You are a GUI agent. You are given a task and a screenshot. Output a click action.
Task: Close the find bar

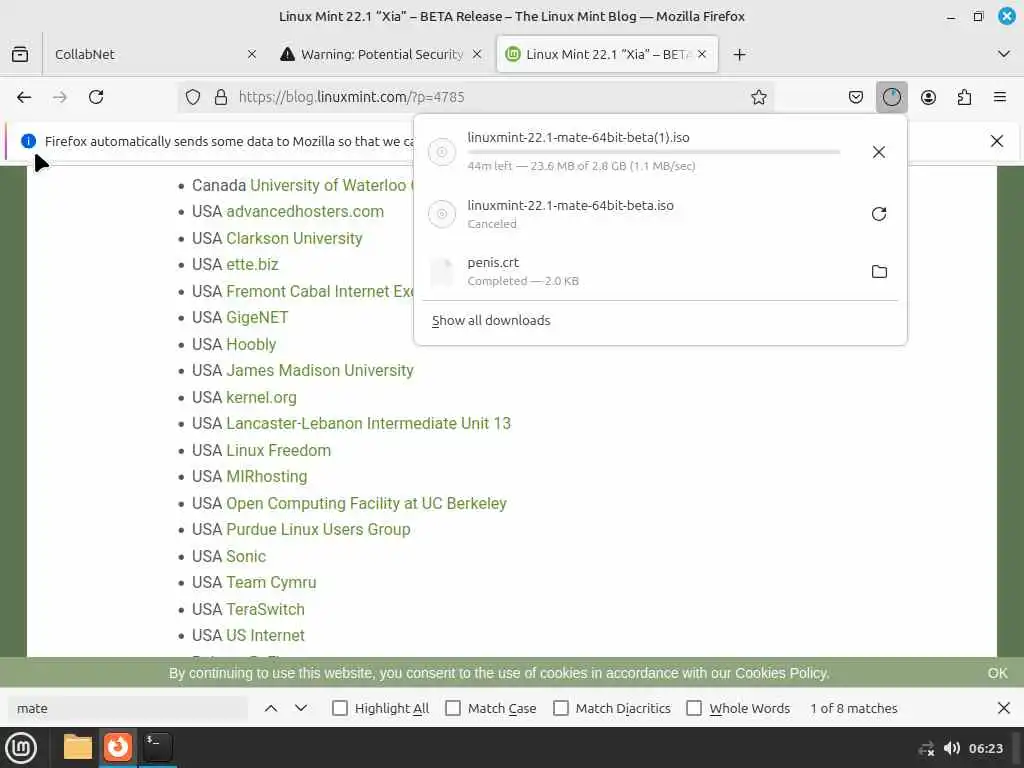click(x=1004, y=708)
